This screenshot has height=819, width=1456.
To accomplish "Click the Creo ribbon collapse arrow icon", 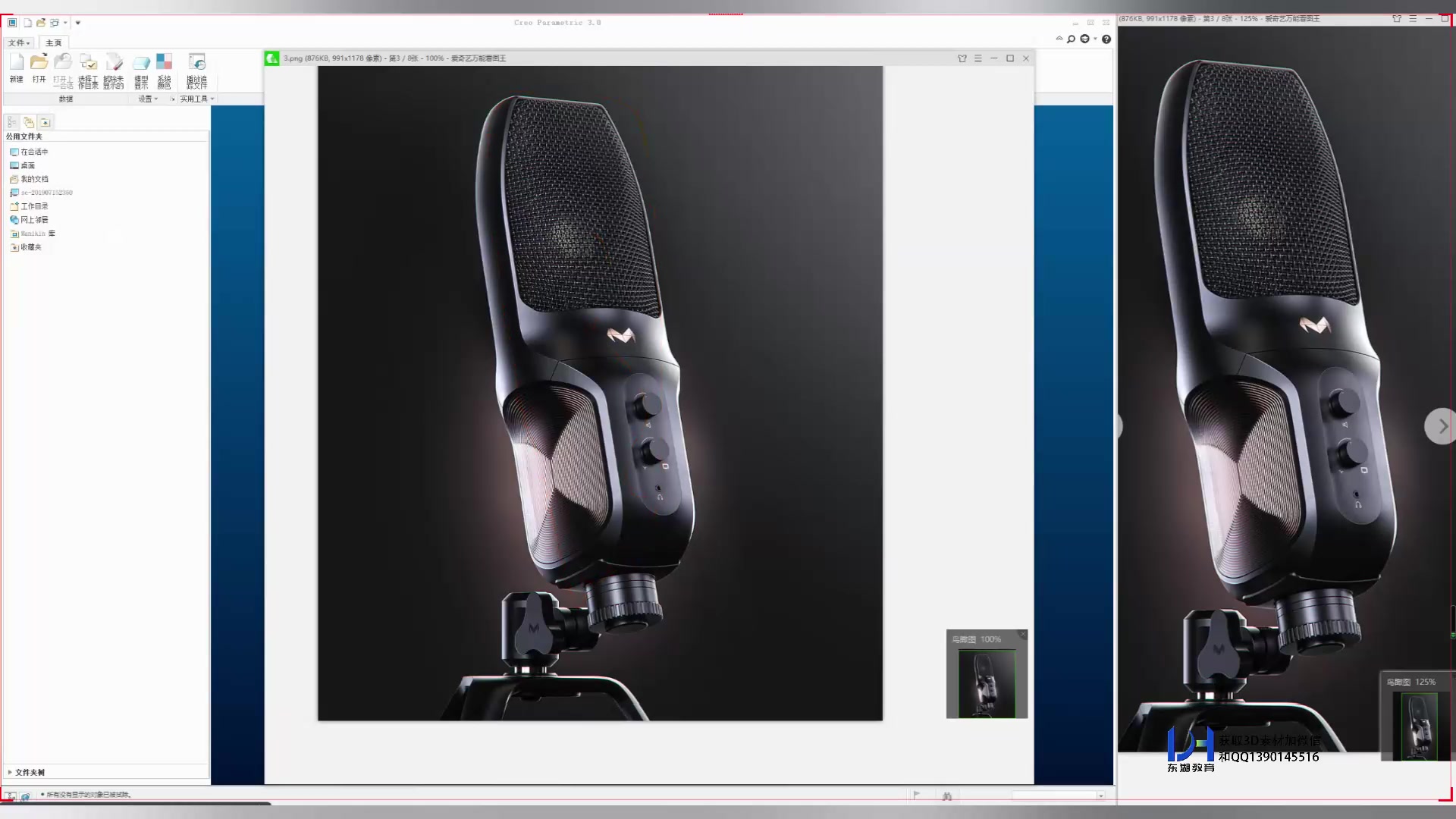I will coord(1059,39).
